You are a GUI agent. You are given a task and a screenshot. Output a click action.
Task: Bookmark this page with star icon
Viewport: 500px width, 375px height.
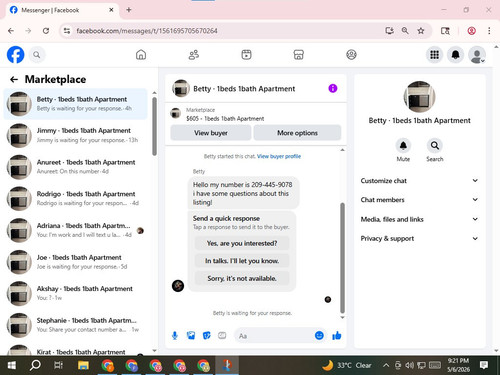click(421, 31)
